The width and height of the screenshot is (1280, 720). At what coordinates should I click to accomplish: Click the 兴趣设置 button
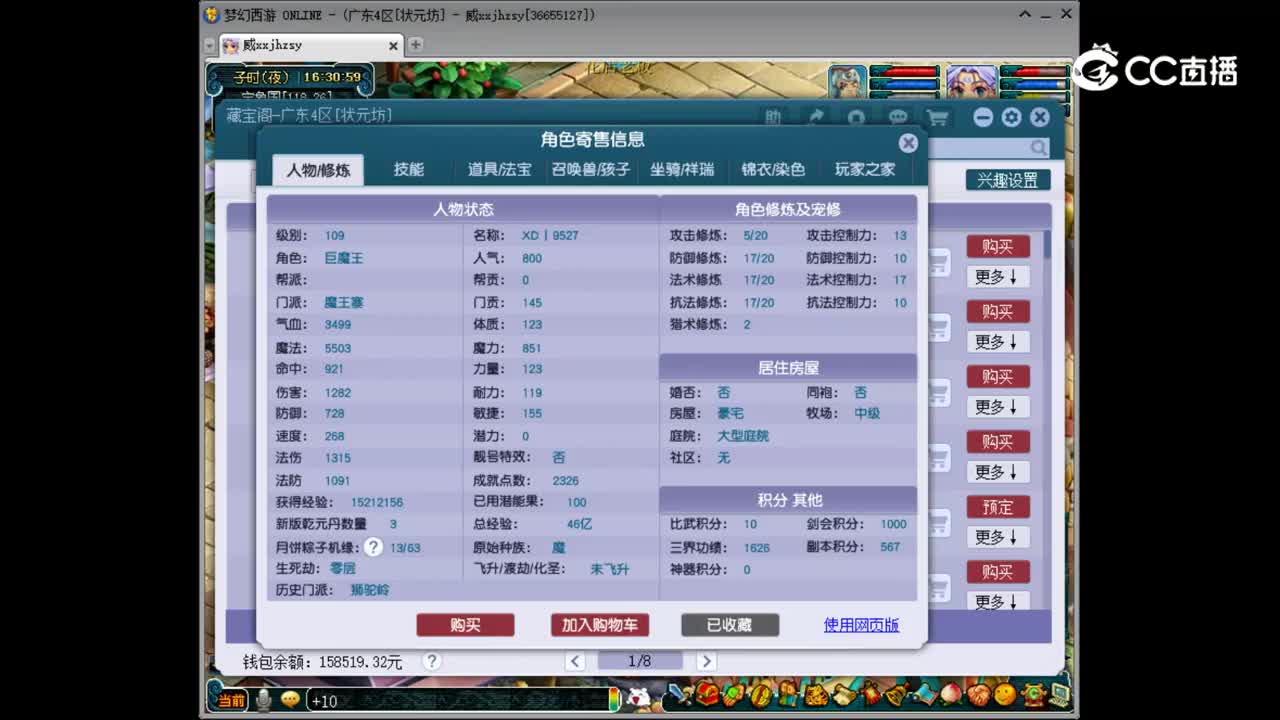pos(1007,181)
